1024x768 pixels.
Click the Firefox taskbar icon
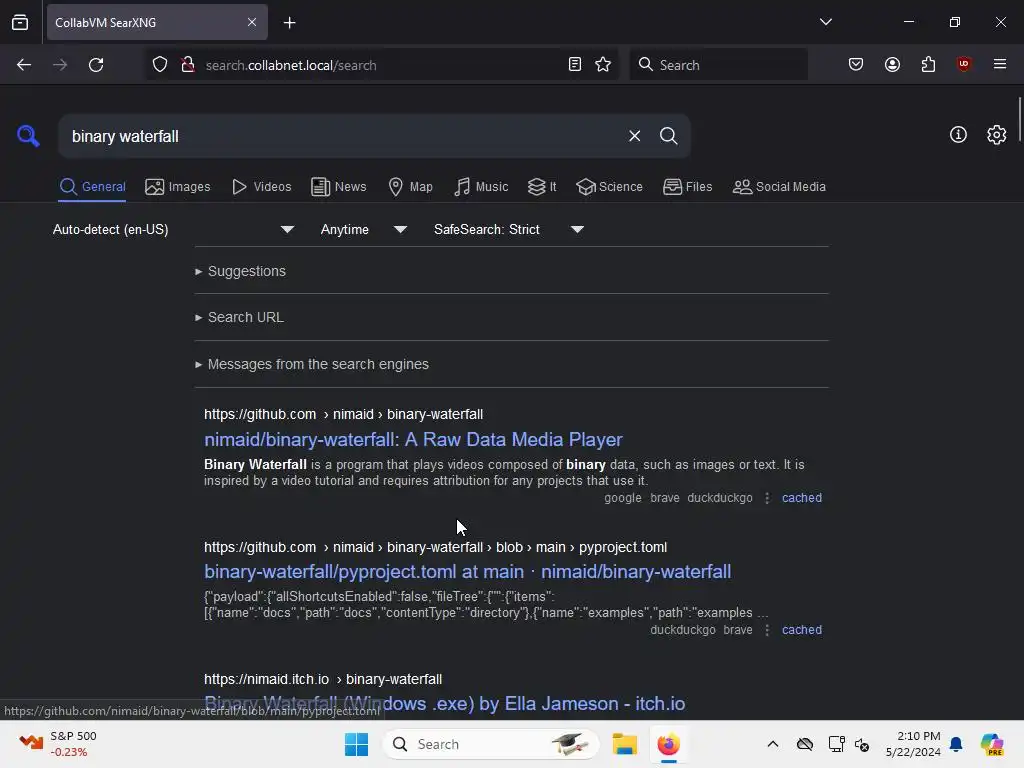[x=668, y=744]
